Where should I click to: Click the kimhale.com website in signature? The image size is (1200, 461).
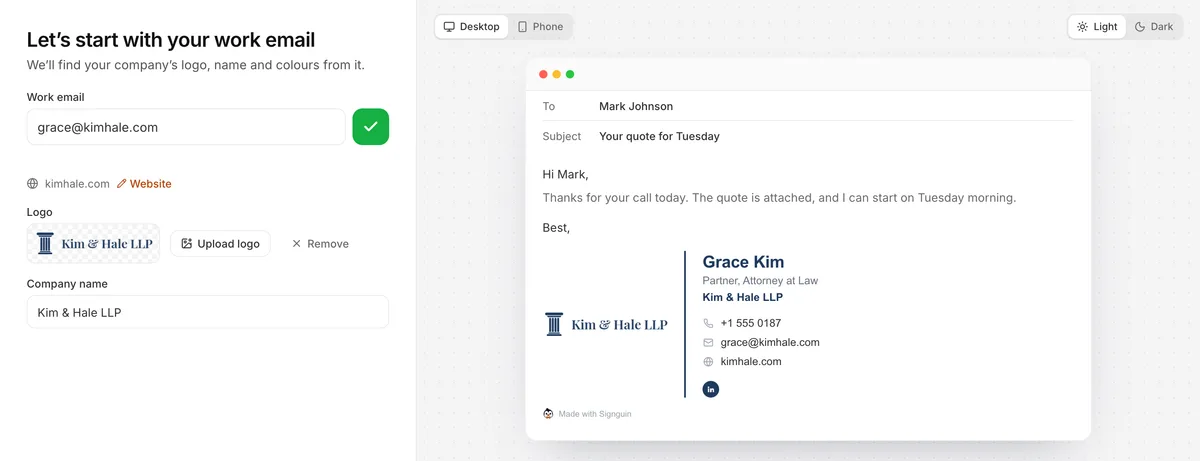coord(751,361)
